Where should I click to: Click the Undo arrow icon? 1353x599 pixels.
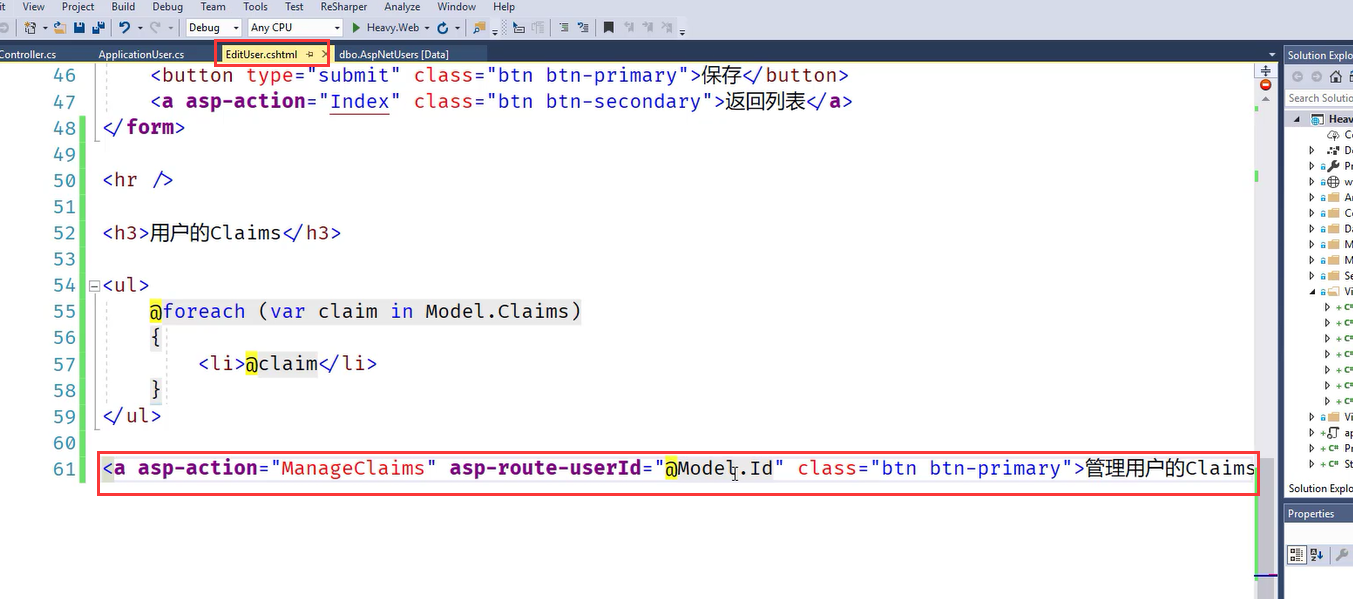pyautogui.click(x=124, y=28)
